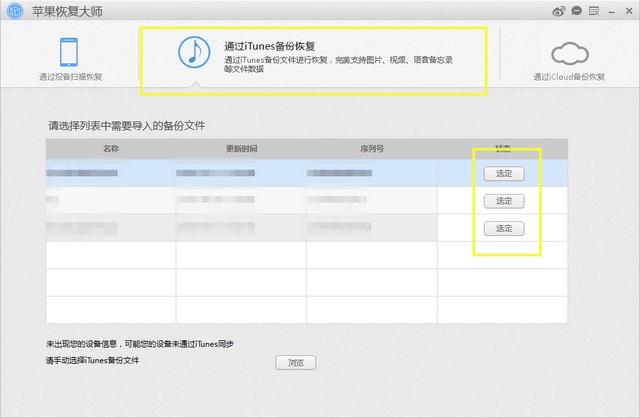
Task: Switch to 通过设备扫描恢复 tab
Action: pos(70,58)
